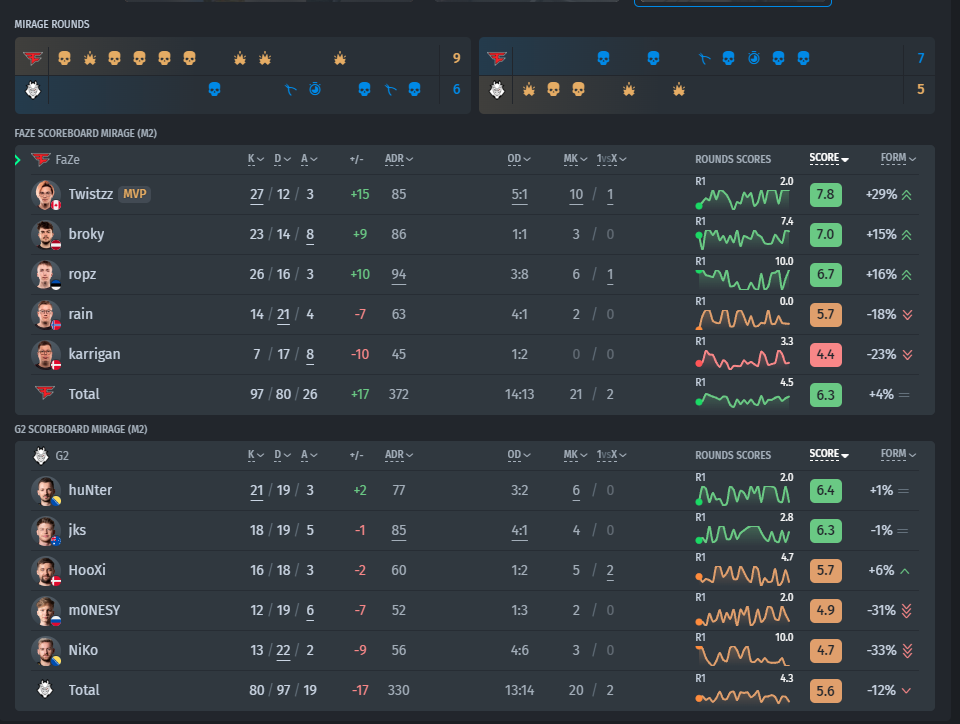
Task: Click FaZe team name in header
Action: tap(67, 160)
